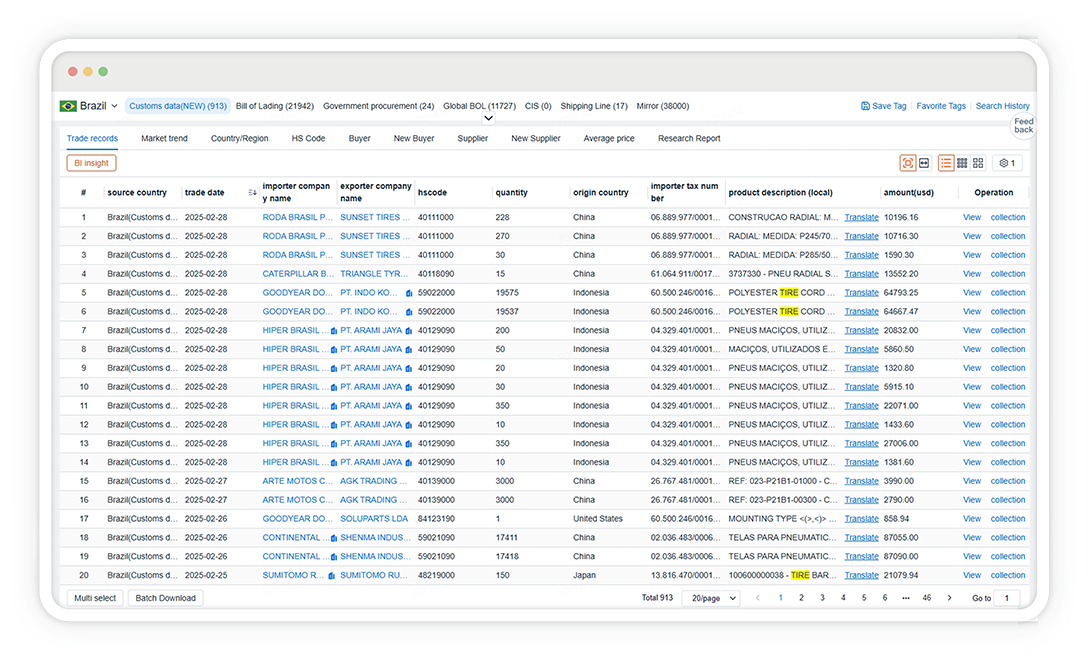This screenshot has width=1089, height=662.
Task: Open the HS Code tab
Action: pos(308,139)
